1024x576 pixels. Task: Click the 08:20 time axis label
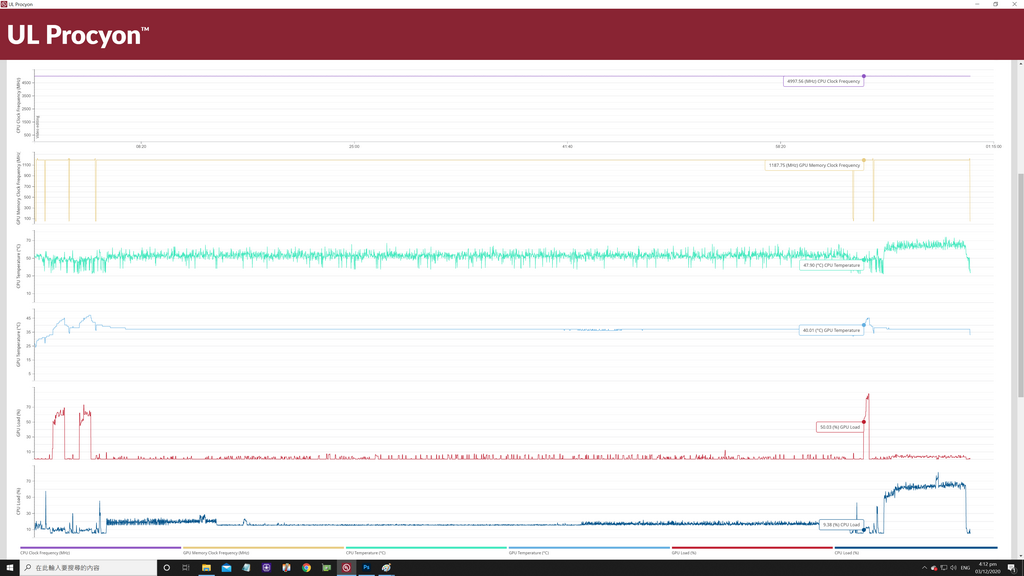point(141,146)
